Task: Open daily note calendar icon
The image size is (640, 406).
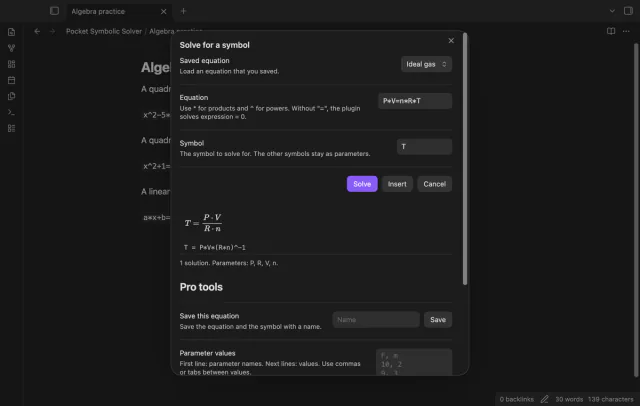Action: coord(11,80)
